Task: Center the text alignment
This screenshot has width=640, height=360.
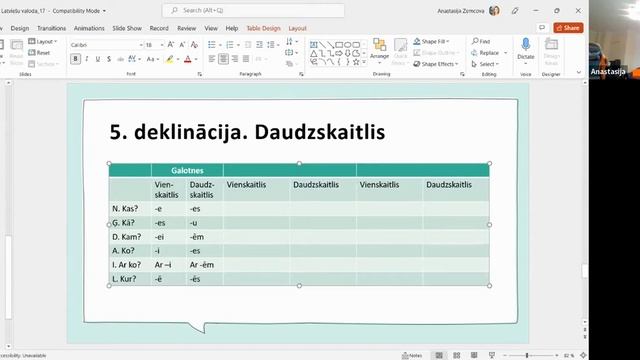Action: pyautogui.click(x=223, y=59)
